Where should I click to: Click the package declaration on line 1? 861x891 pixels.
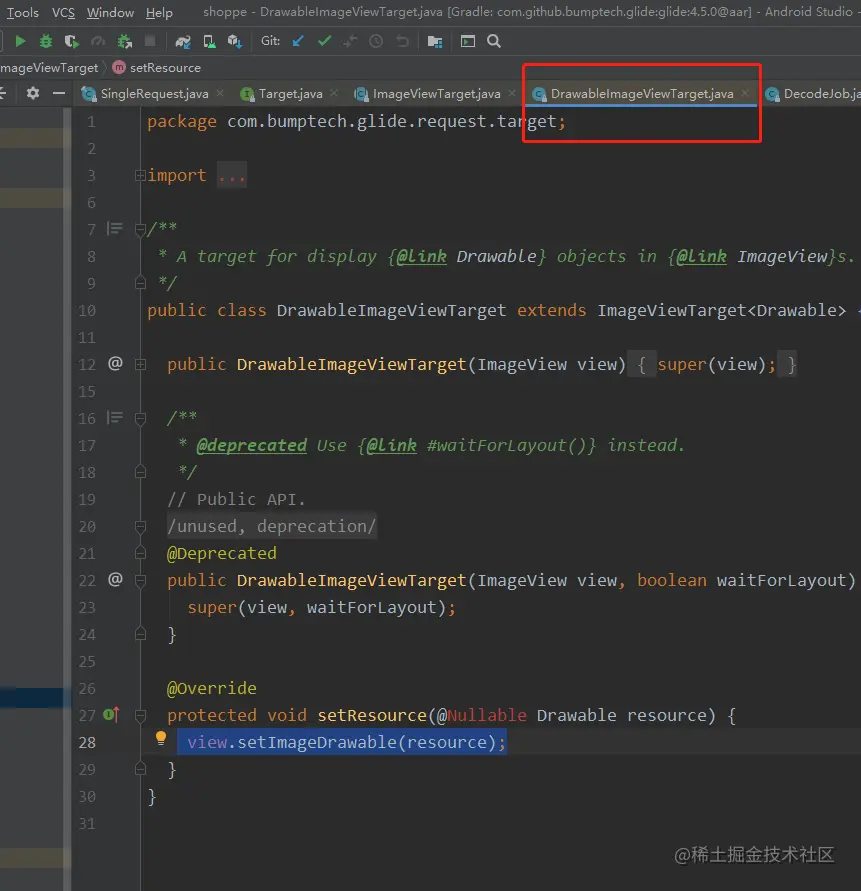pos(356,122)
